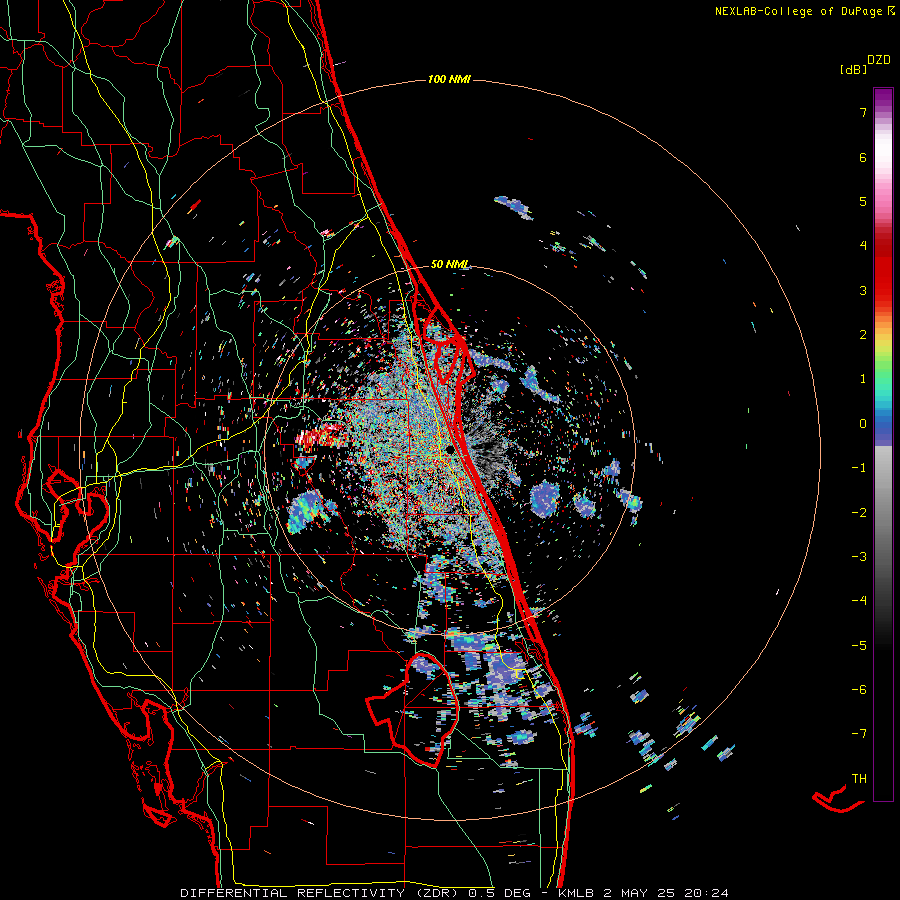Click the DZD legend heading
The image size is (900, 900).
click(879, 60)
